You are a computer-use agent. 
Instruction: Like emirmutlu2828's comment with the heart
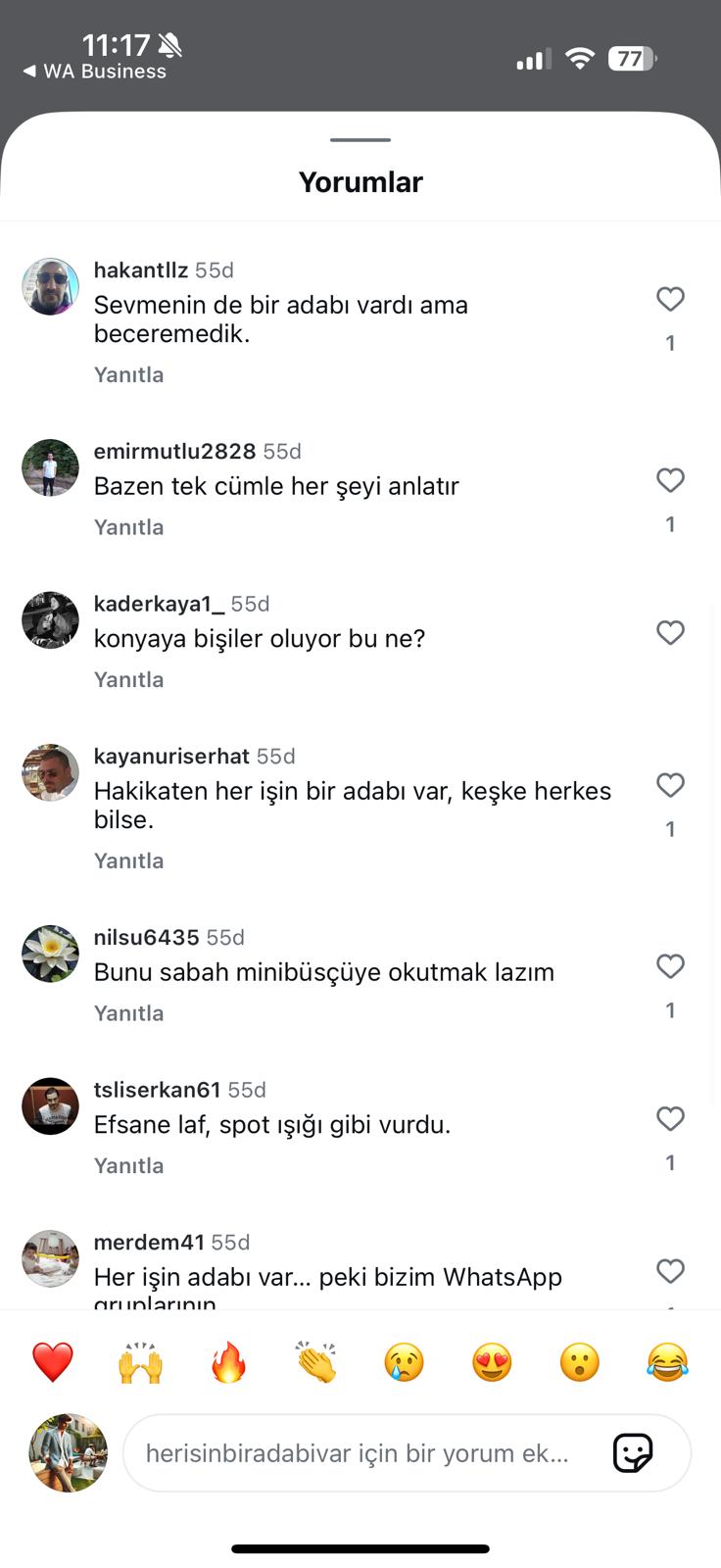click(x=670, y=480)
